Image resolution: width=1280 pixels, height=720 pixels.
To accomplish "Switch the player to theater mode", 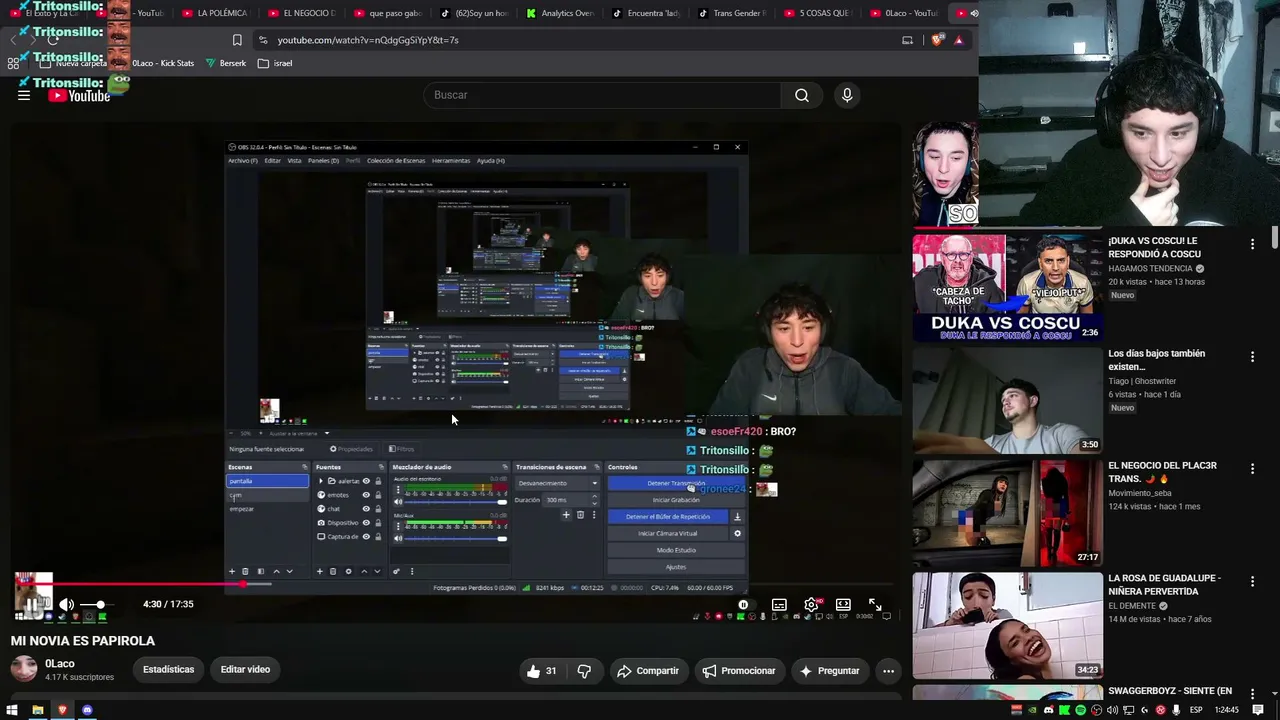I will point(843,605).
